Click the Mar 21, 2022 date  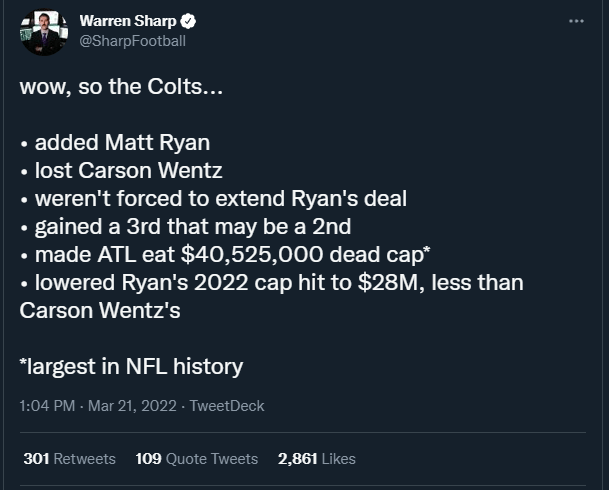pyautogui.click(x=131, y=406)
